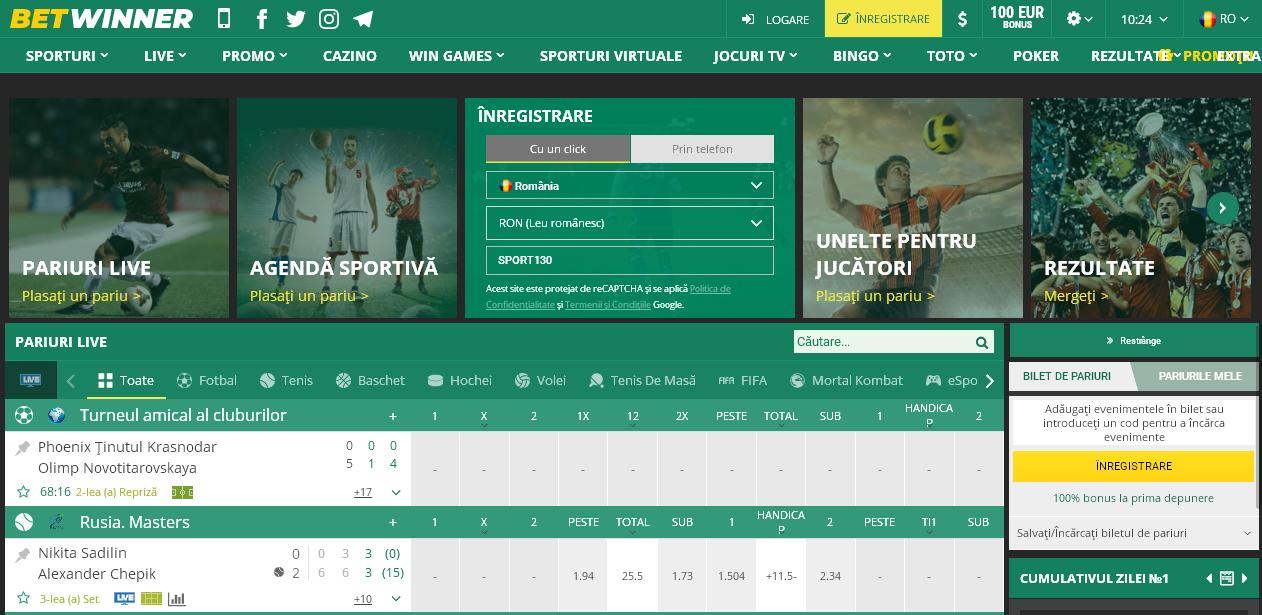The width and height of the screenshot is (1262, 615).
Task: Filter live bets by Tenis
Action: (286, 380)
